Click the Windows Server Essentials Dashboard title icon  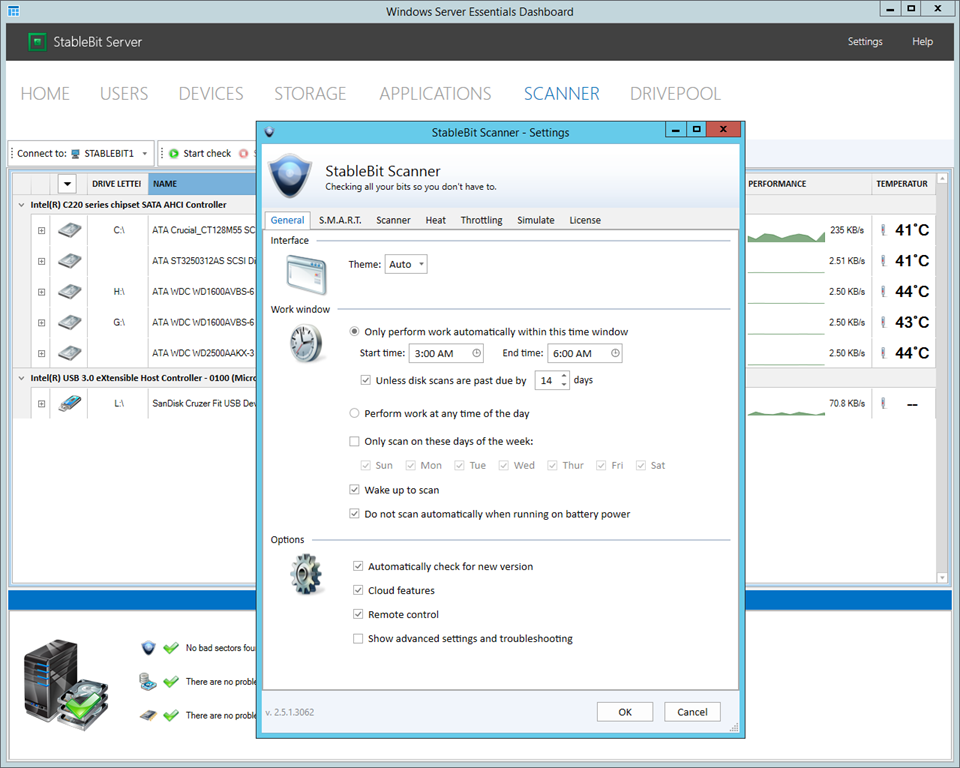(x=13, y=11)
